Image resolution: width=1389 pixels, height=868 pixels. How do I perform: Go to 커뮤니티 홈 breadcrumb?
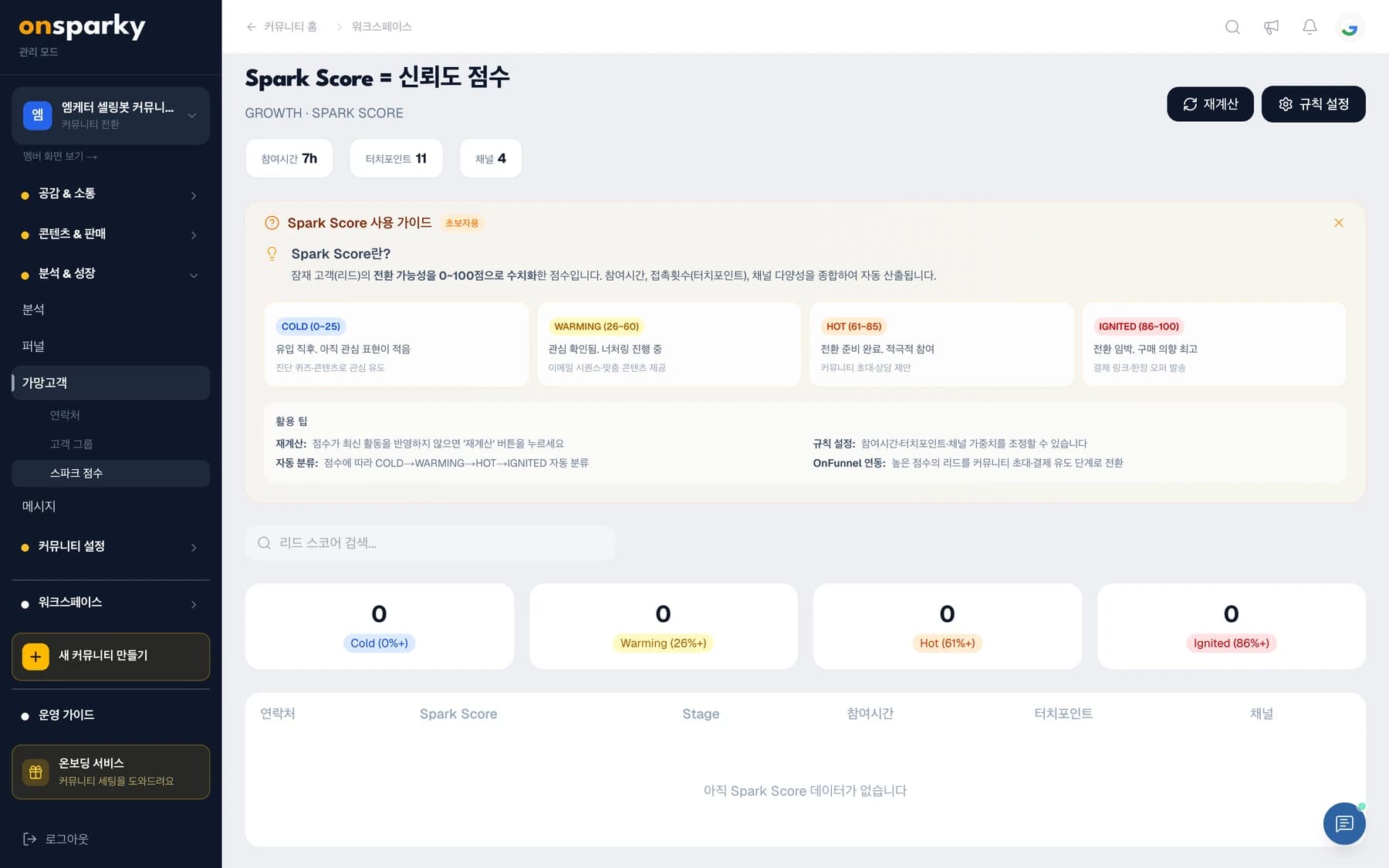click(290, 27)
